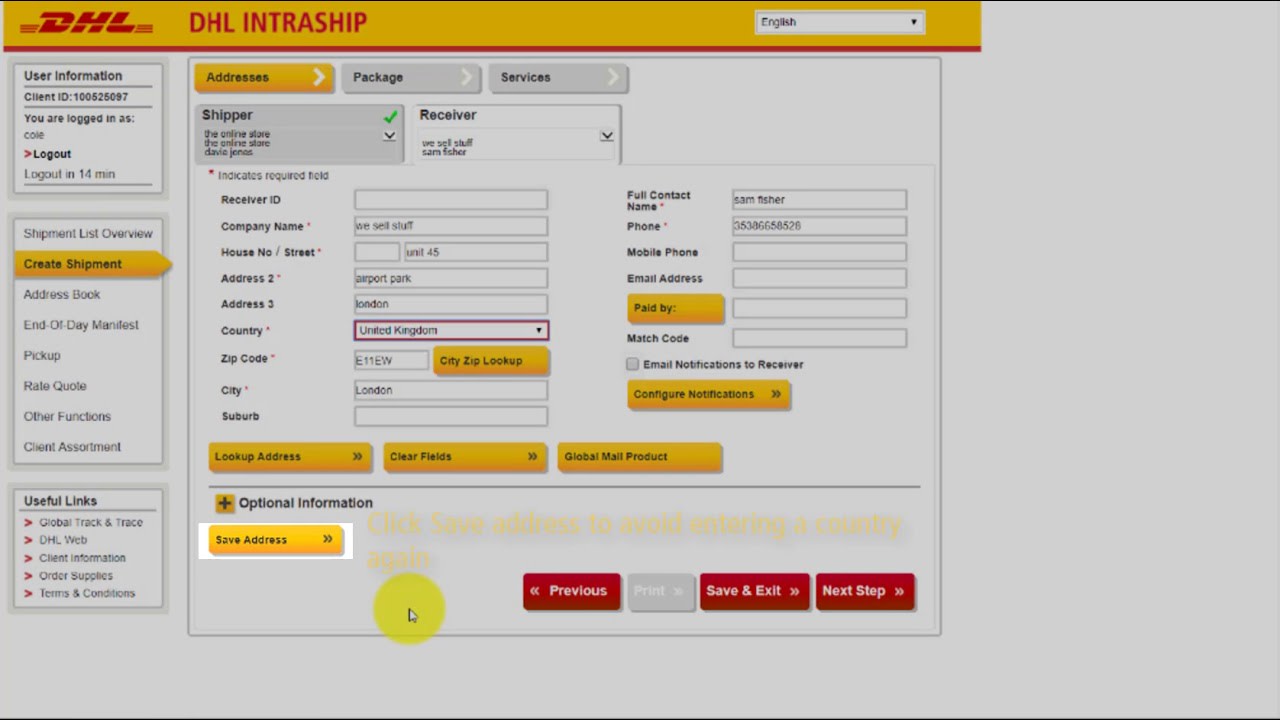
Task: Click the Zip Code input field
Action: 391,360
